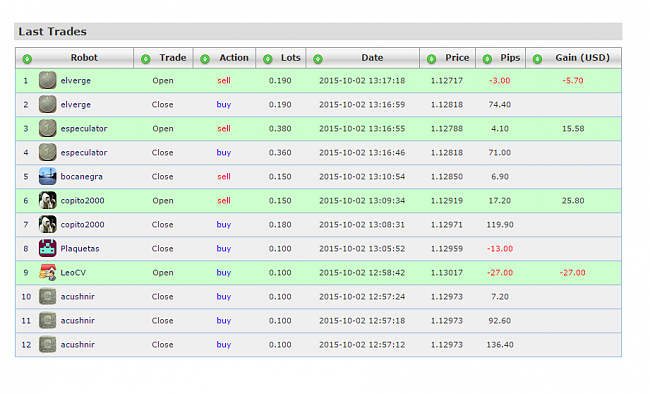Click the green sort icon beside Gain (USD)
The image size is (650, 394).
click(x=538, y=59)
